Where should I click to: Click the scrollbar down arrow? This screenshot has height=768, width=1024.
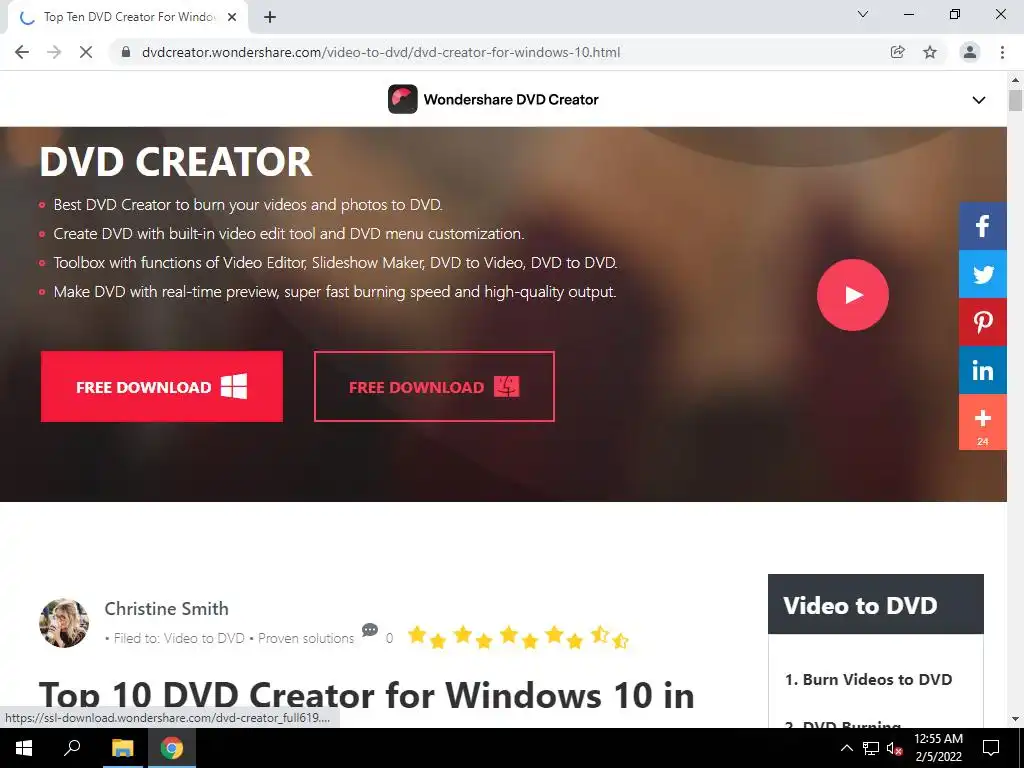pyautogui.click(x=1015, y=719)
